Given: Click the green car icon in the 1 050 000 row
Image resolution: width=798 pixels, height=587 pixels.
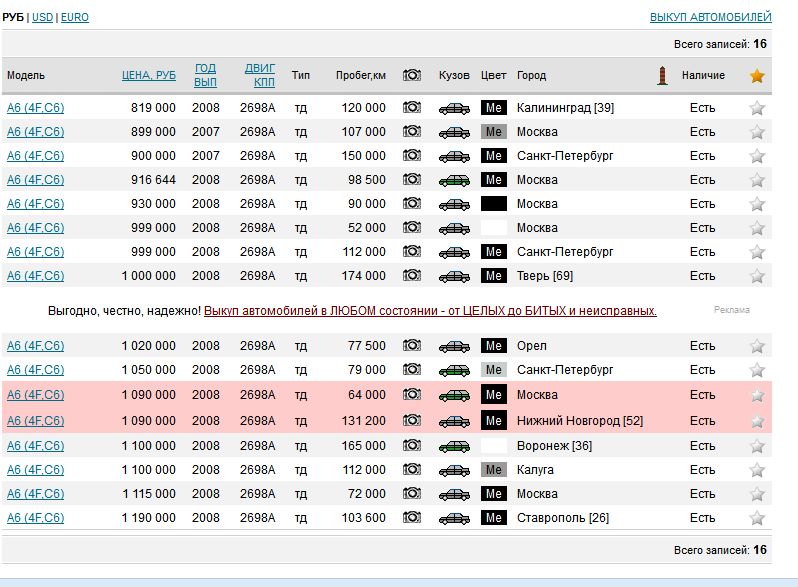Looking at the screenshot, I should click(454, 371).
